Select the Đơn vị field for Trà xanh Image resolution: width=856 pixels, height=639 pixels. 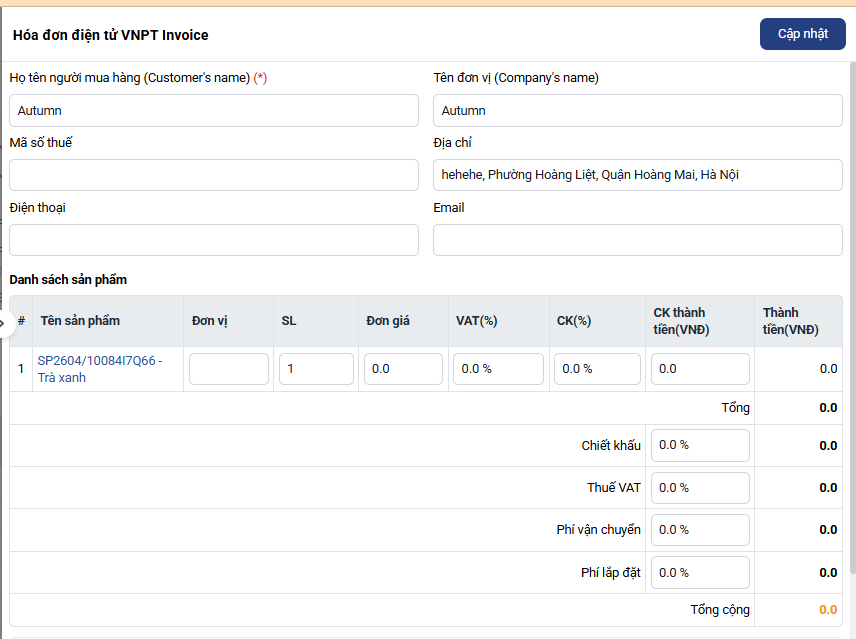[229, 369]
